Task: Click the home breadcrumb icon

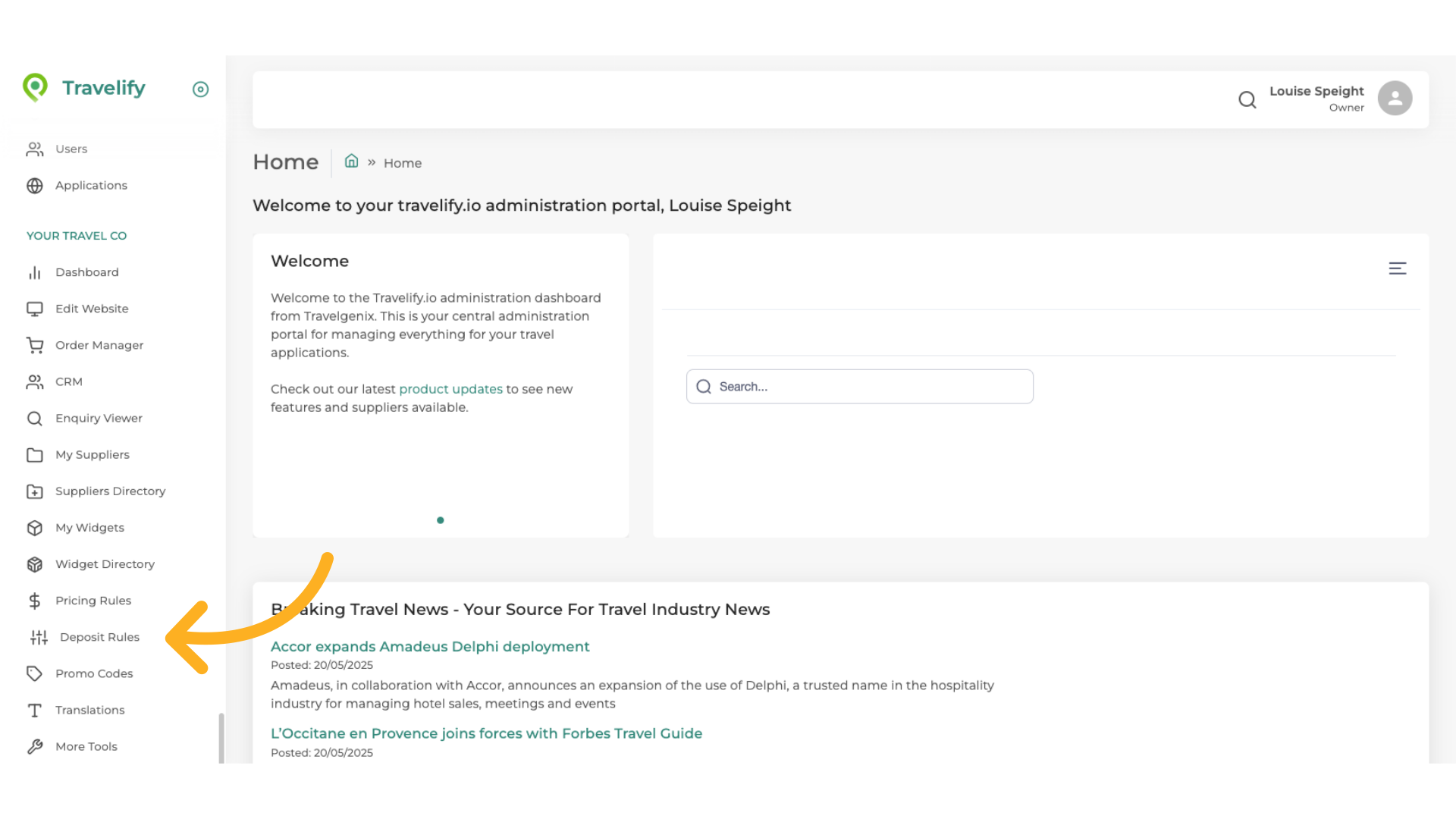Action: point(351,162)
